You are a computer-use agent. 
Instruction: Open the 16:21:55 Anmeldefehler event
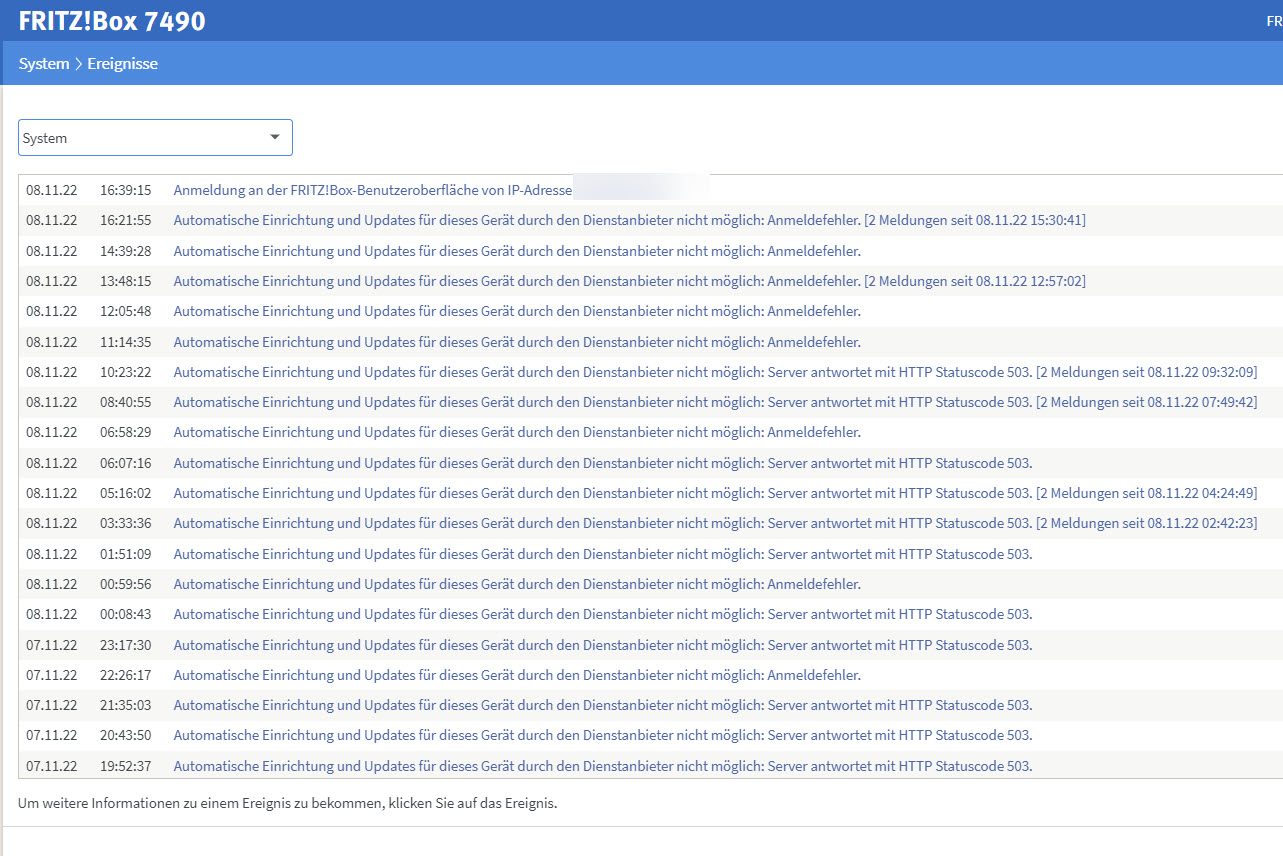630,220
